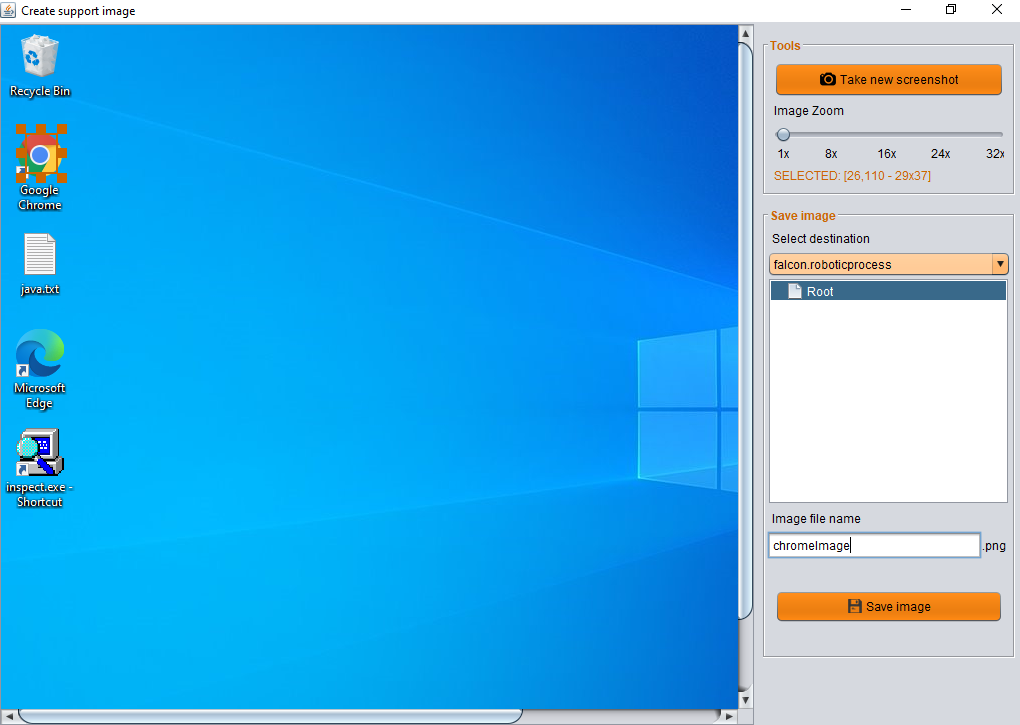Click the java.txt file icon
This screenshot has width=1020, height=725.
click(x=40, y=256)
